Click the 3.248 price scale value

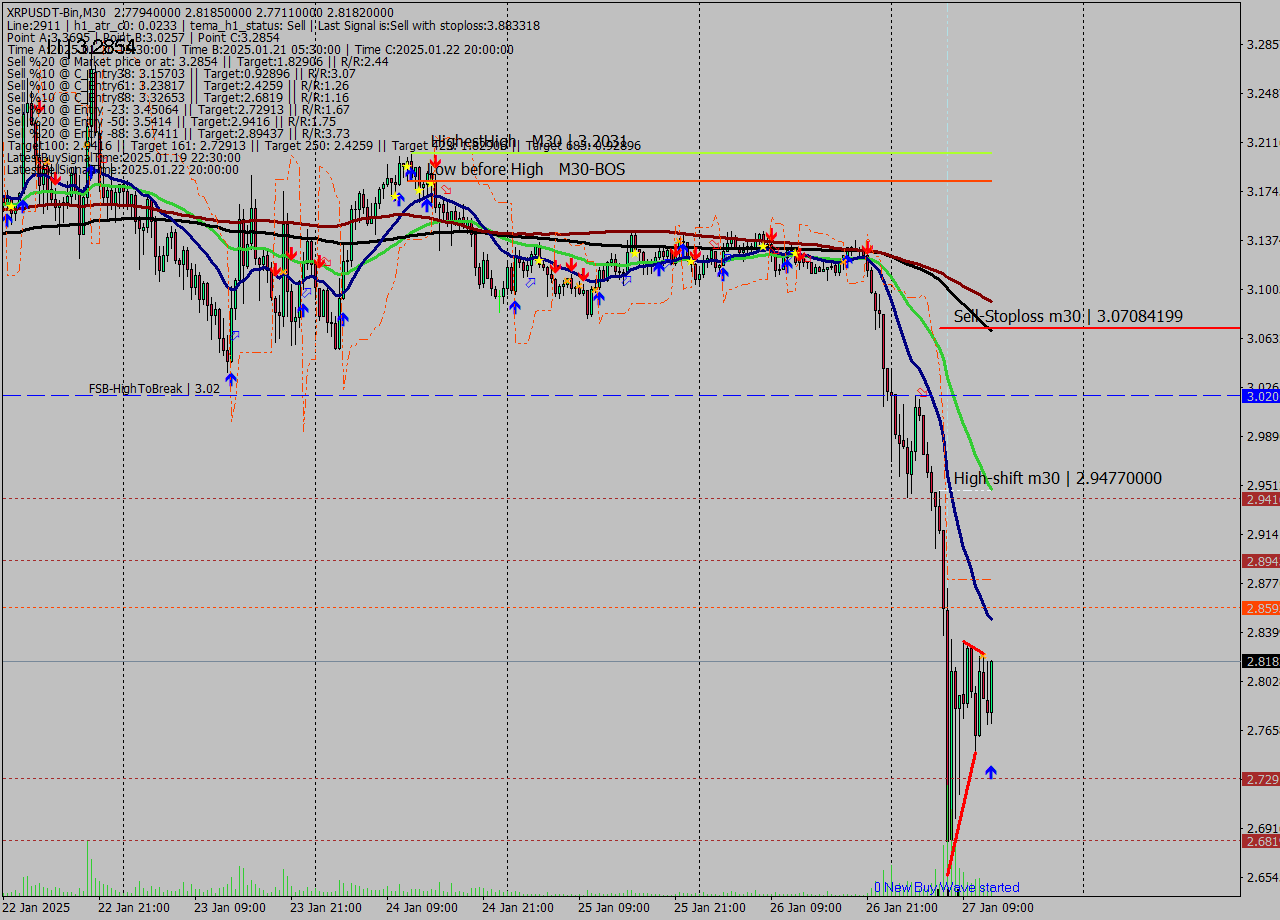(x=1263, y=93)
